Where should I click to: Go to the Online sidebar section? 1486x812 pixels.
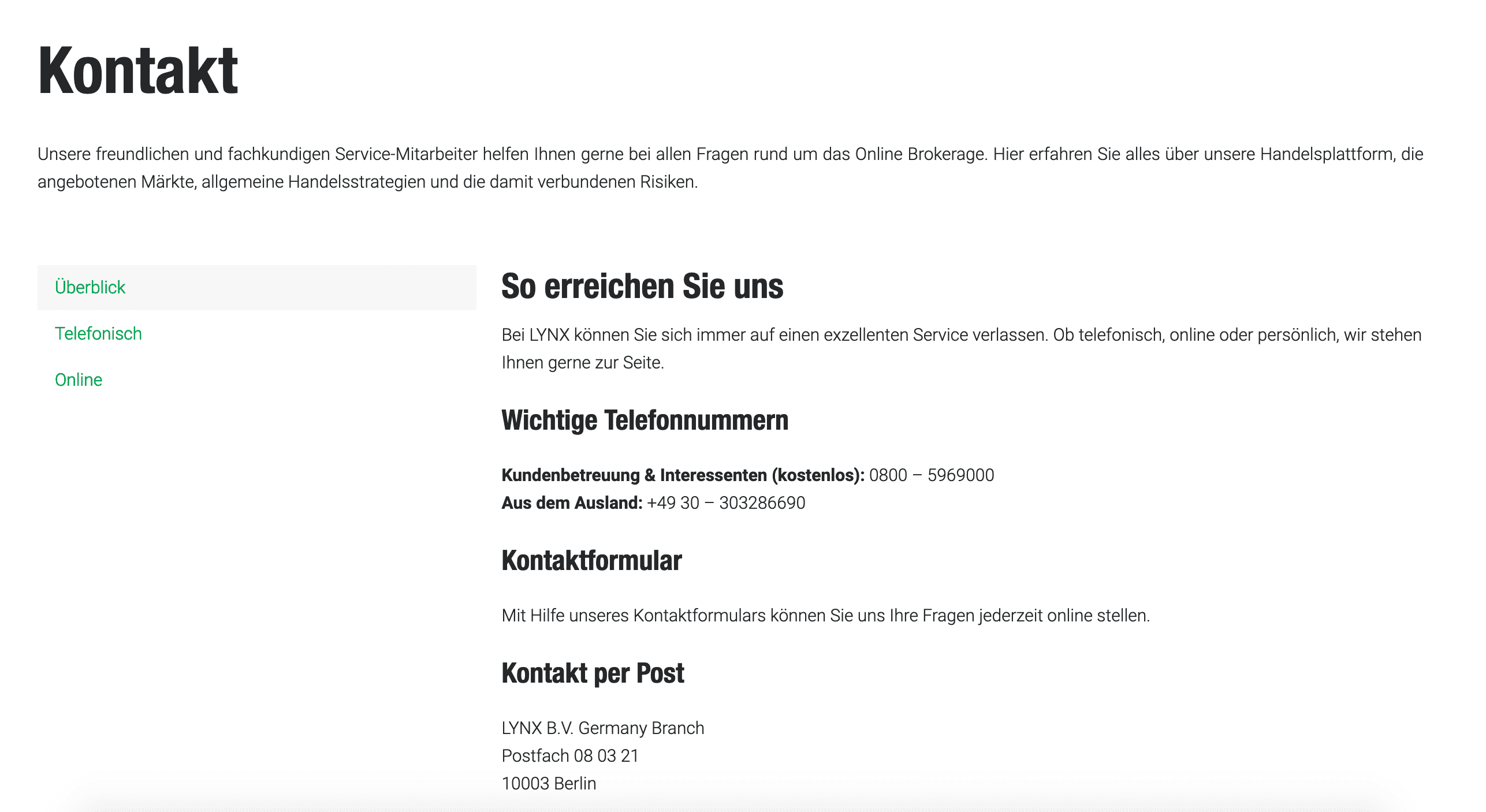79,379
